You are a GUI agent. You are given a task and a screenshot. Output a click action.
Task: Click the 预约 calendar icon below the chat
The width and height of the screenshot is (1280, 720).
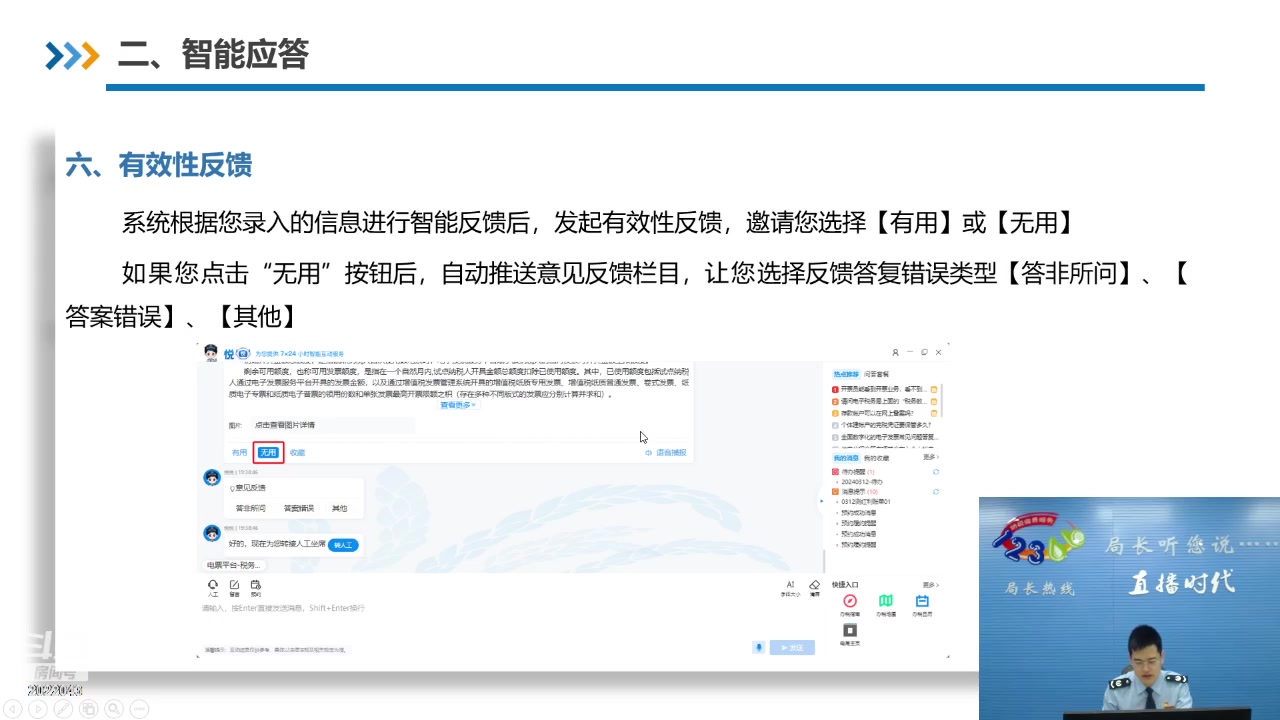(256, 585)
